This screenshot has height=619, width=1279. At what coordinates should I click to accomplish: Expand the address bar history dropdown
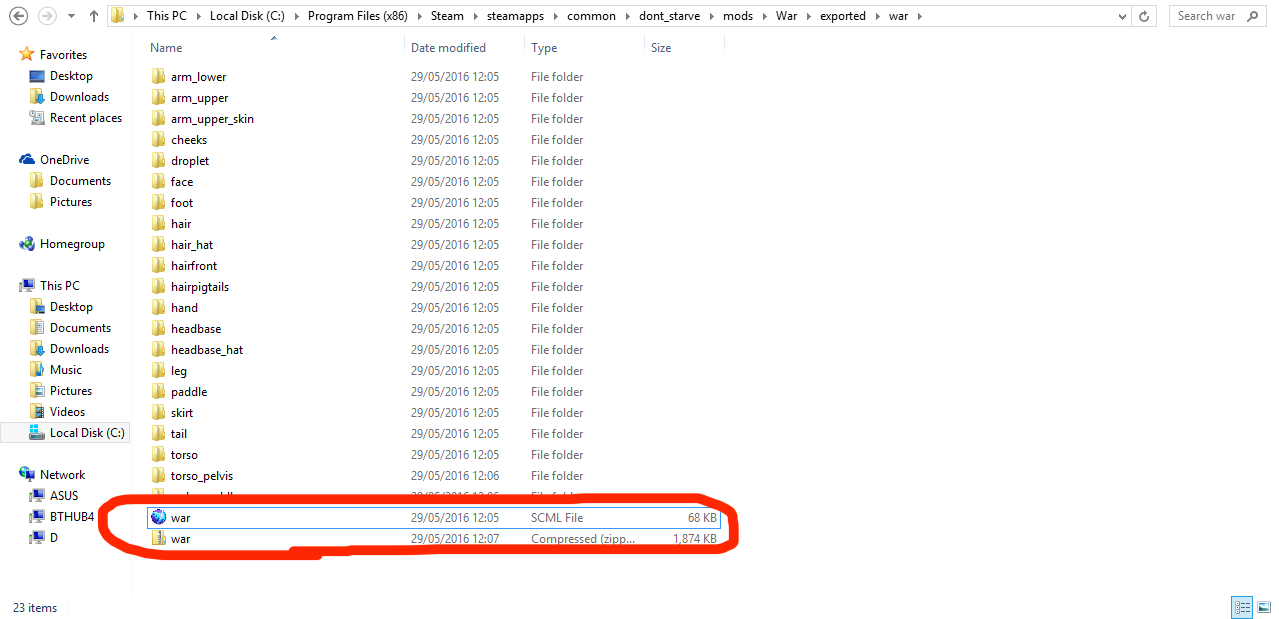[1123, 16]
